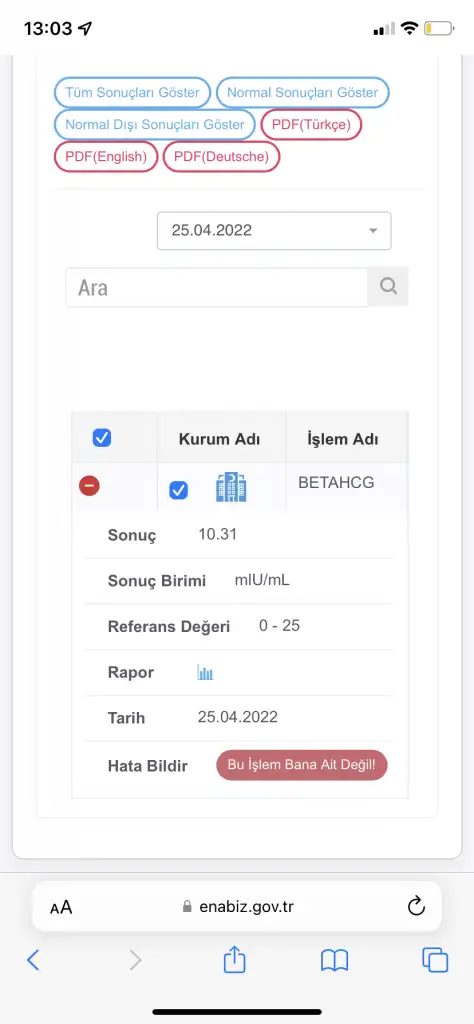
Task: Focus the Ara search field
Action: click(217, 287)
